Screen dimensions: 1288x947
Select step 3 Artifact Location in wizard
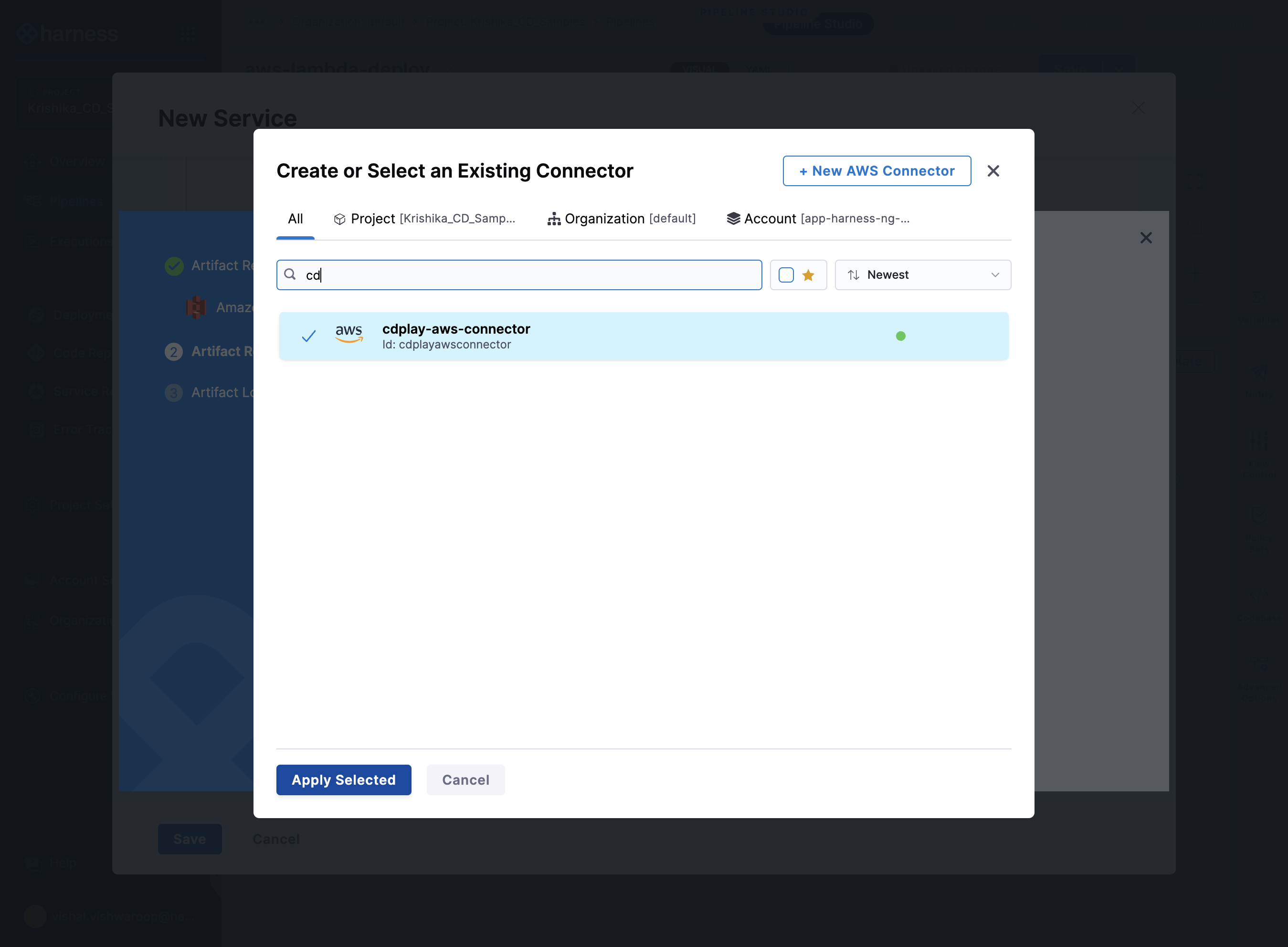(x=209, y=393)
